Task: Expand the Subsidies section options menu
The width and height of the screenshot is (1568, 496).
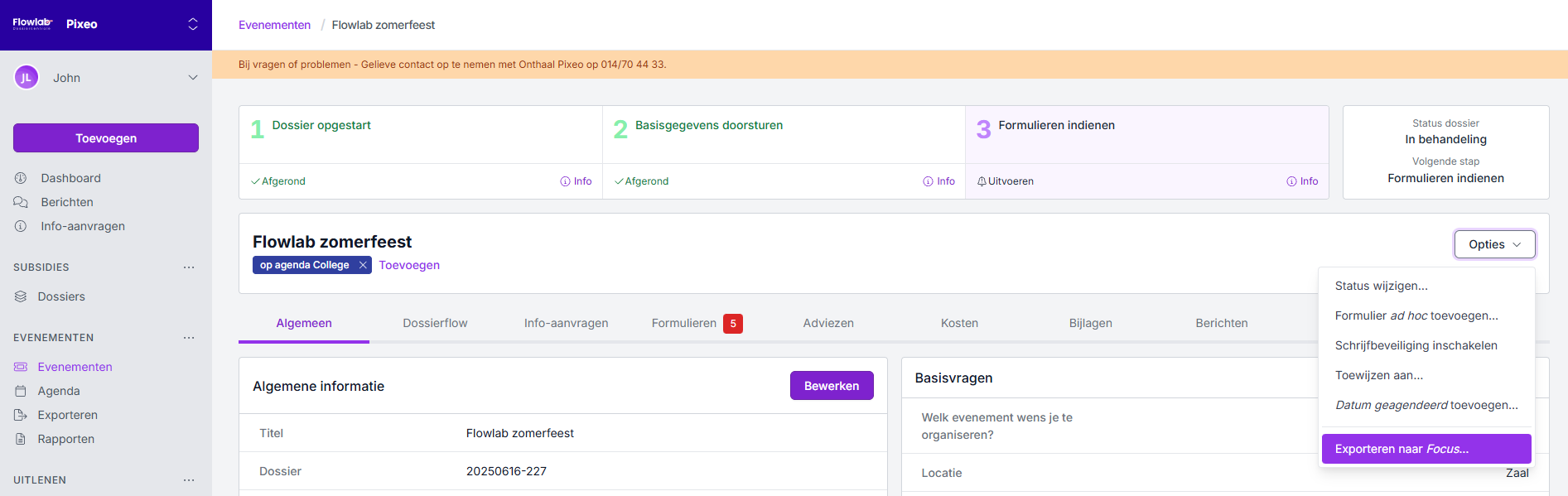Action: coord(189,267)
